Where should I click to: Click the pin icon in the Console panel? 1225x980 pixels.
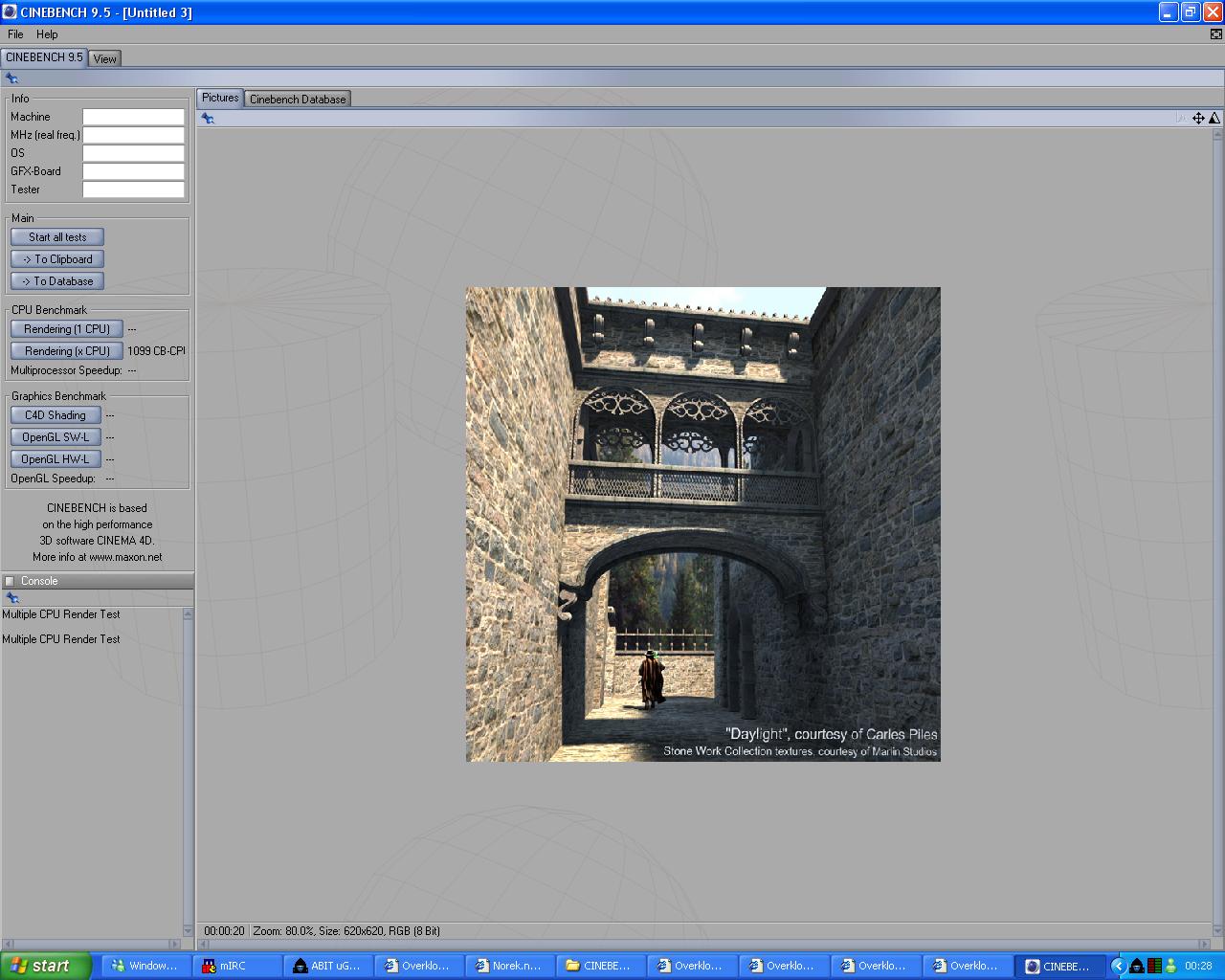pyautogui.click(x=12, y=598)
